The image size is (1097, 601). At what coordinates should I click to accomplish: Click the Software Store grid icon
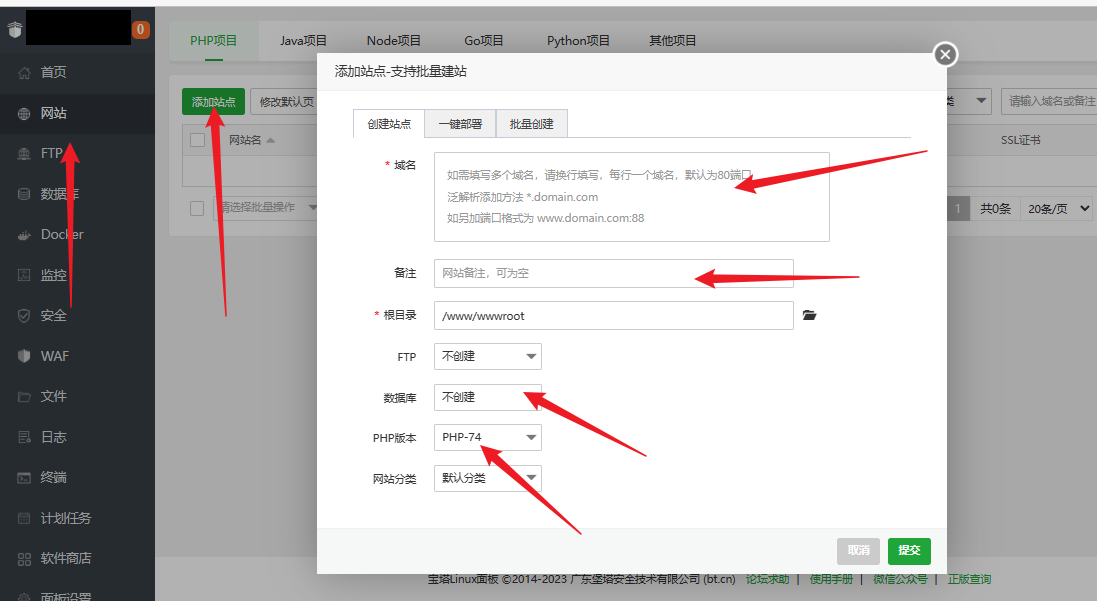click(24, 559)
